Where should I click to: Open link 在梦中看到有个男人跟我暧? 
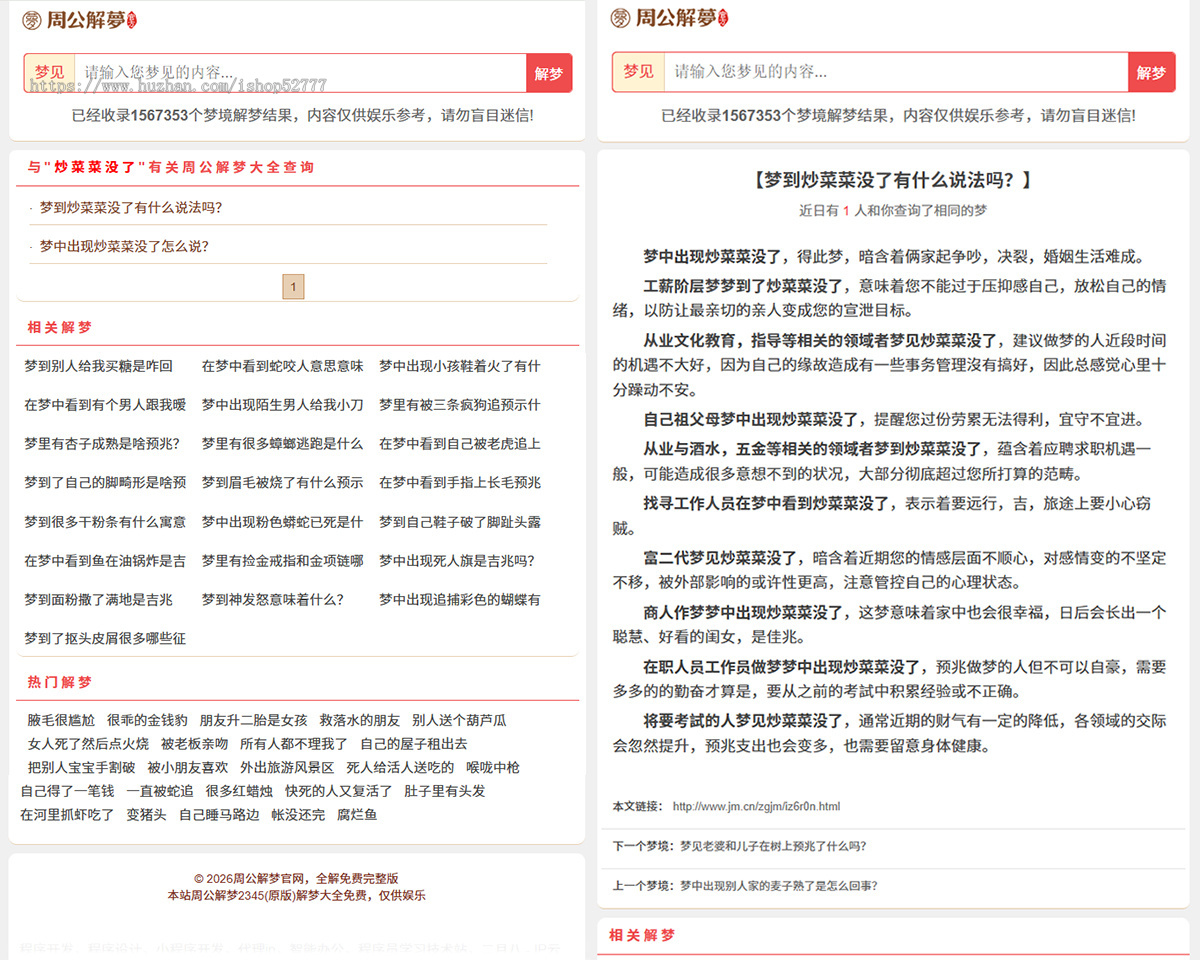tap(105, 405)
